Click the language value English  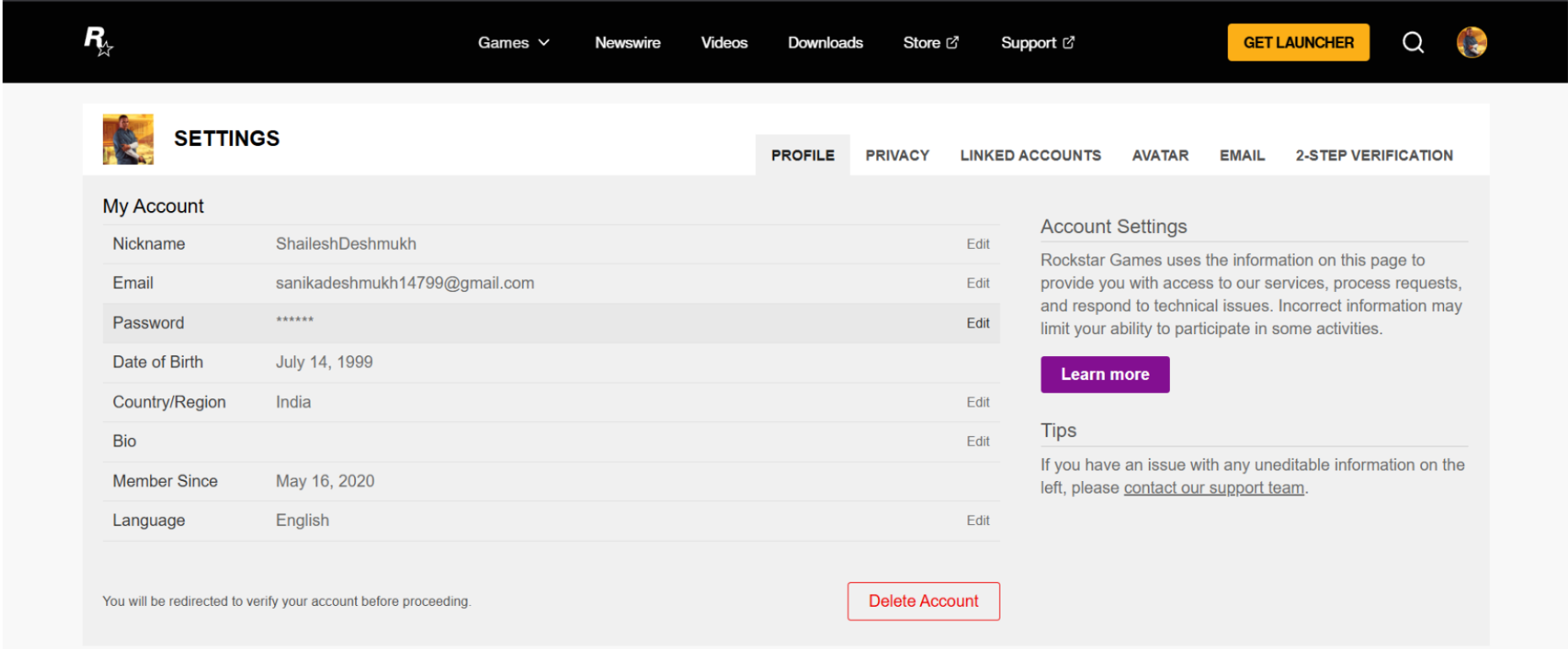(x=303, y=521)
